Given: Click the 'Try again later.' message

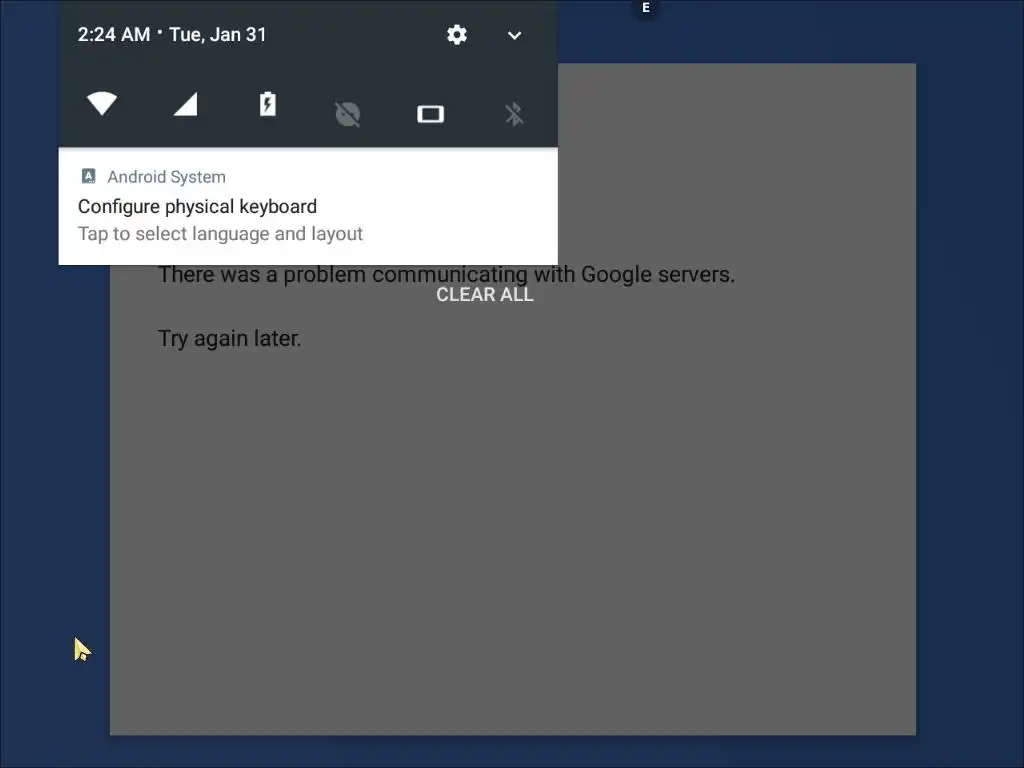Looking at the screenshot, I should click(229, 338).
